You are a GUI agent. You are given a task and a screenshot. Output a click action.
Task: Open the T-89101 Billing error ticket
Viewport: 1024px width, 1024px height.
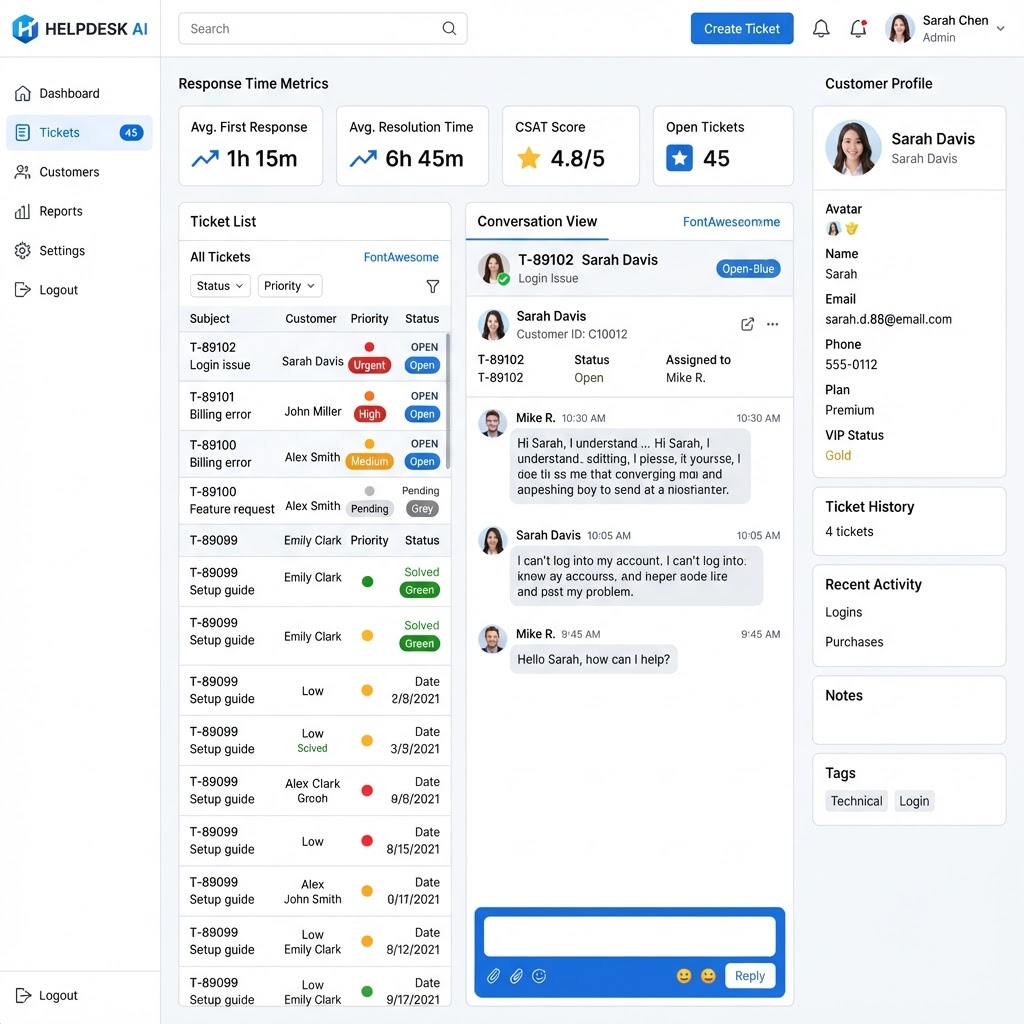(x=315, y=406)
